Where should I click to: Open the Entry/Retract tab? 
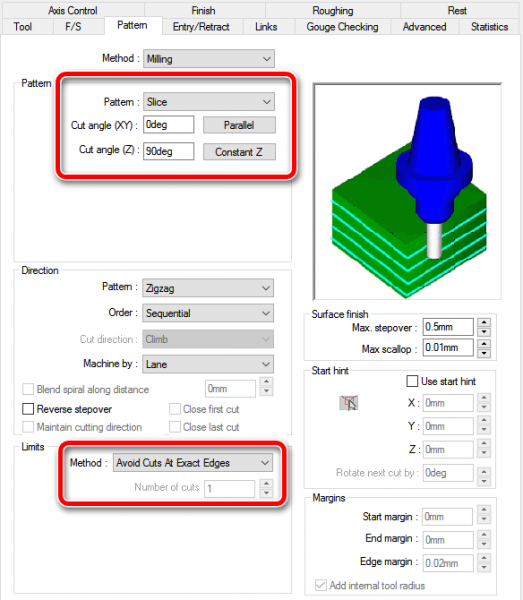(x=201, y=27)
